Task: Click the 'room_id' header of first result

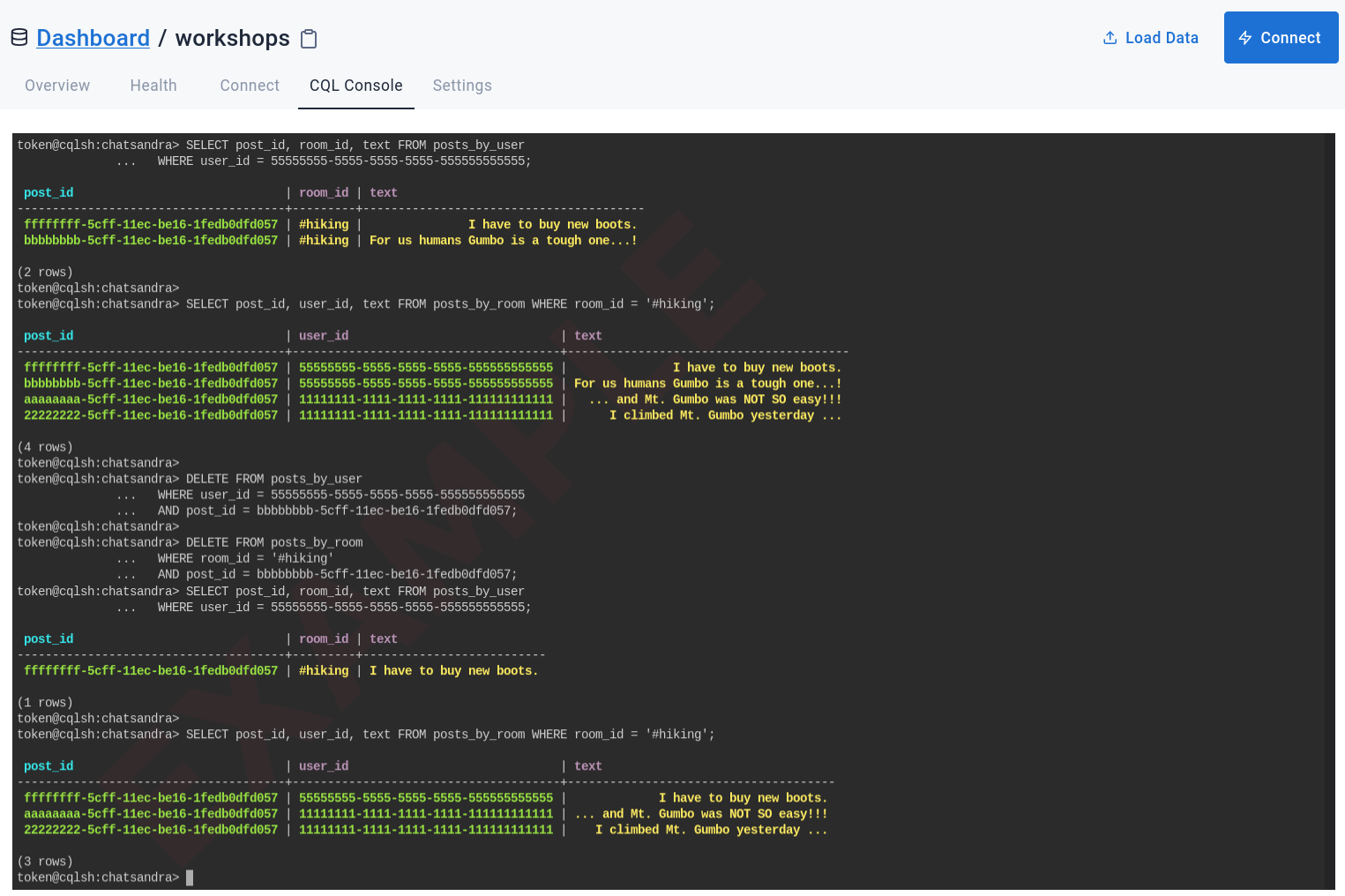Action: coord(324,193)
